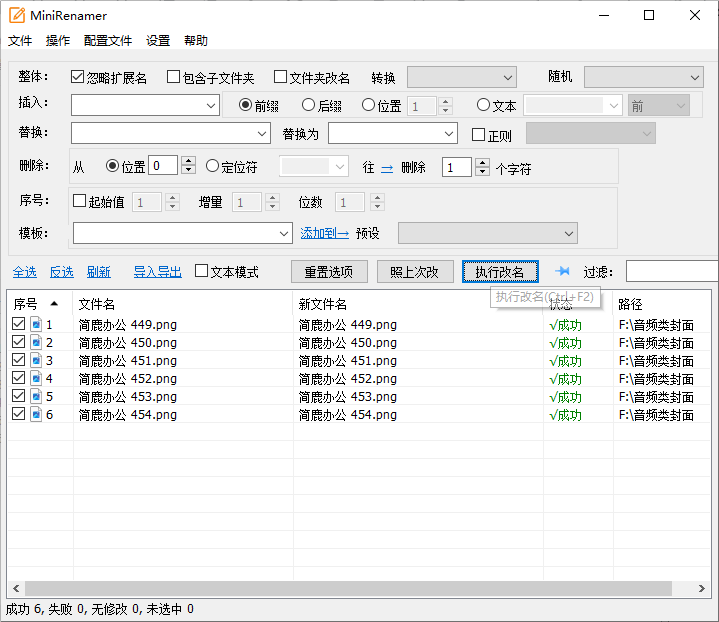Select the insert 位置 radio button
The height and width of the screenshot is (622, 719).
[x=368, y=105]
